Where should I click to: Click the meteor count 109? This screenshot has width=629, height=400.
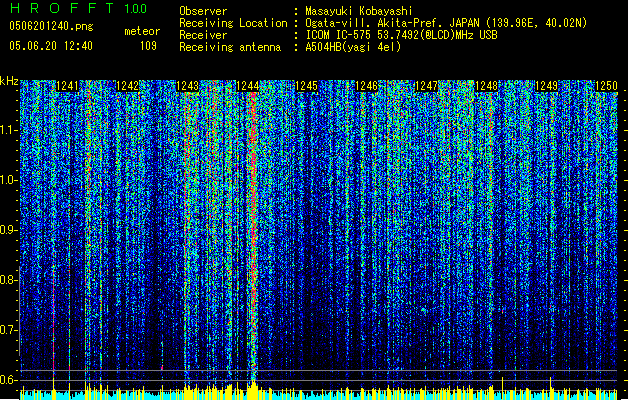pos(148,46)
